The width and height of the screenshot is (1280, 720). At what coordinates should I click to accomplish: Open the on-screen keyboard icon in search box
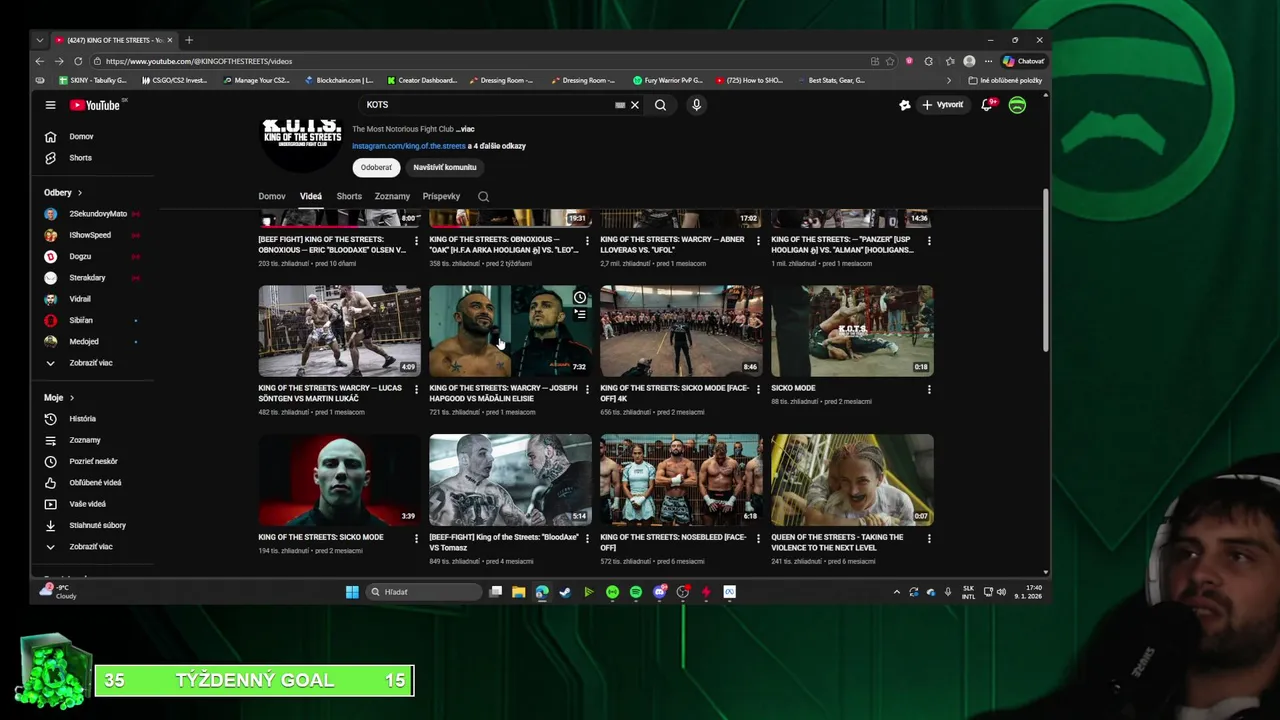(620, 105)
